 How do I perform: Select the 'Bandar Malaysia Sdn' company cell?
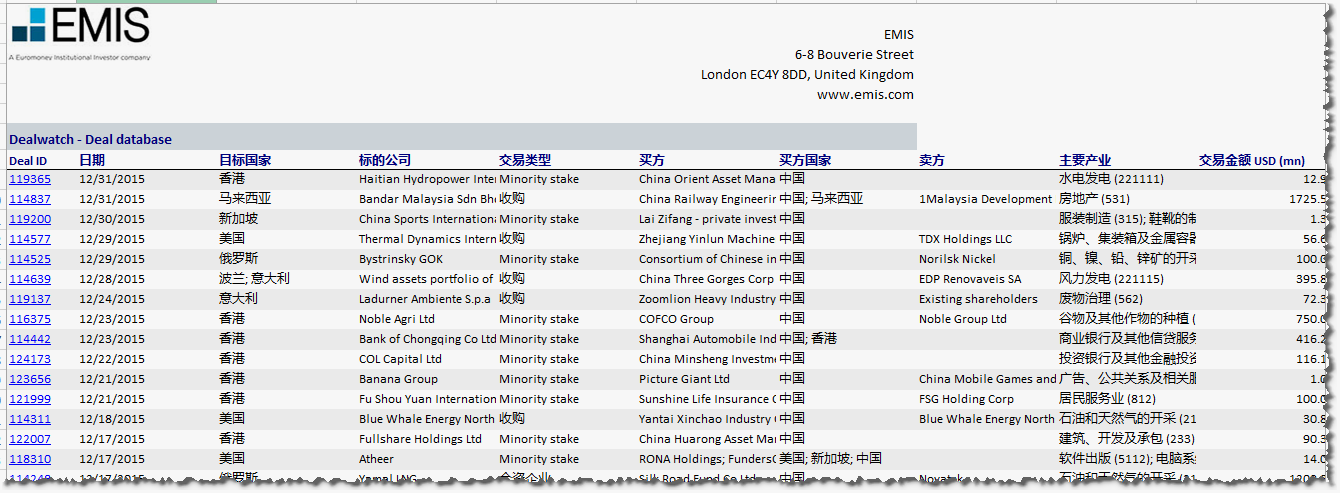click(427, 199)
